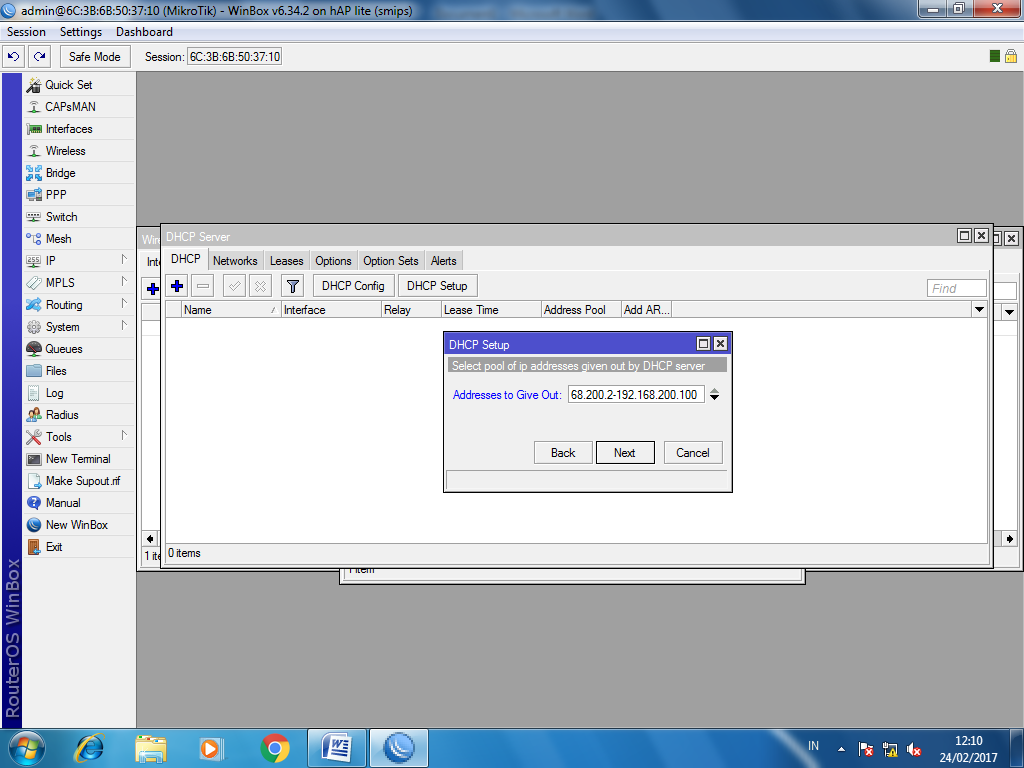Click the Addresses to Give Out field

pos(636,394)
